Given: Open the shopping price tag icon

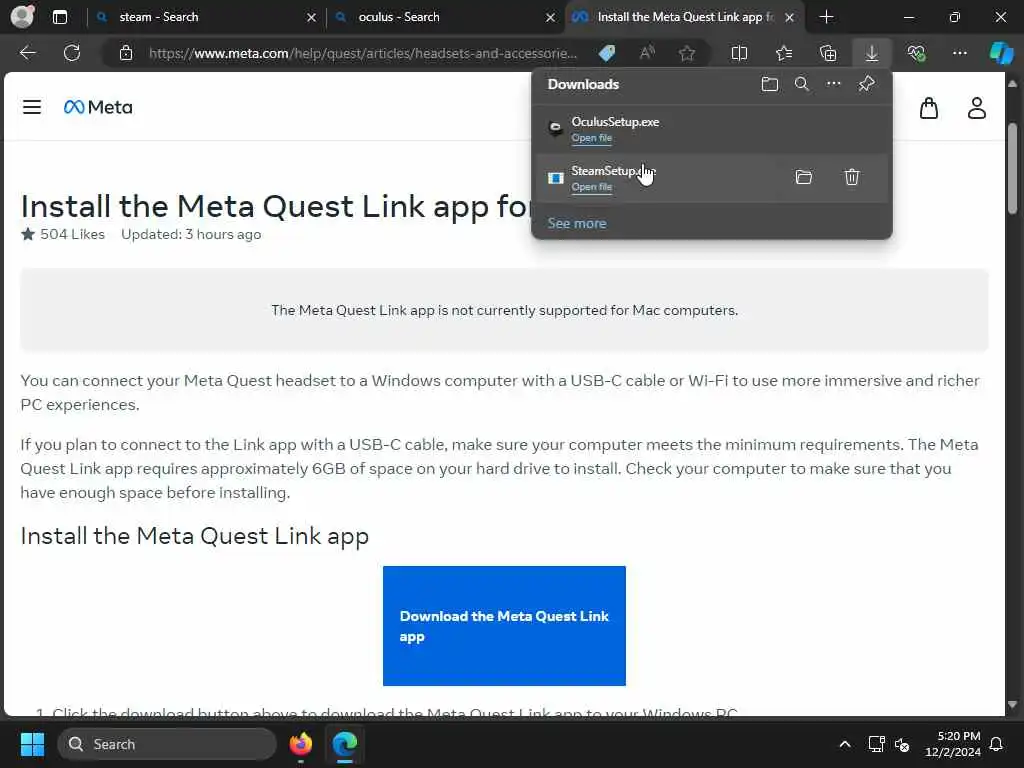Looking at the screenshot, I should (x=607, y=53).
